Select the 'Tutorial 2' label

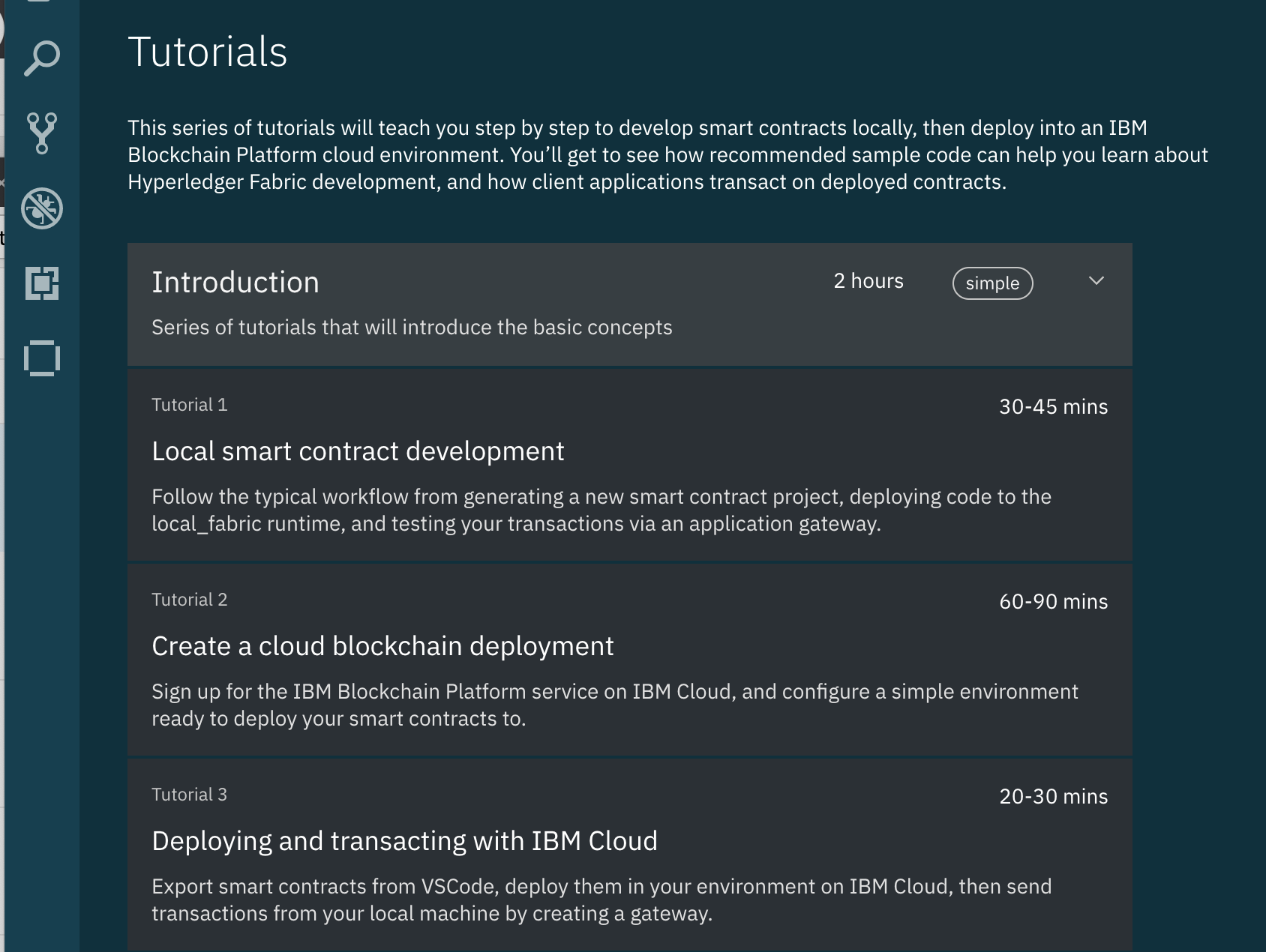(189, 600)
